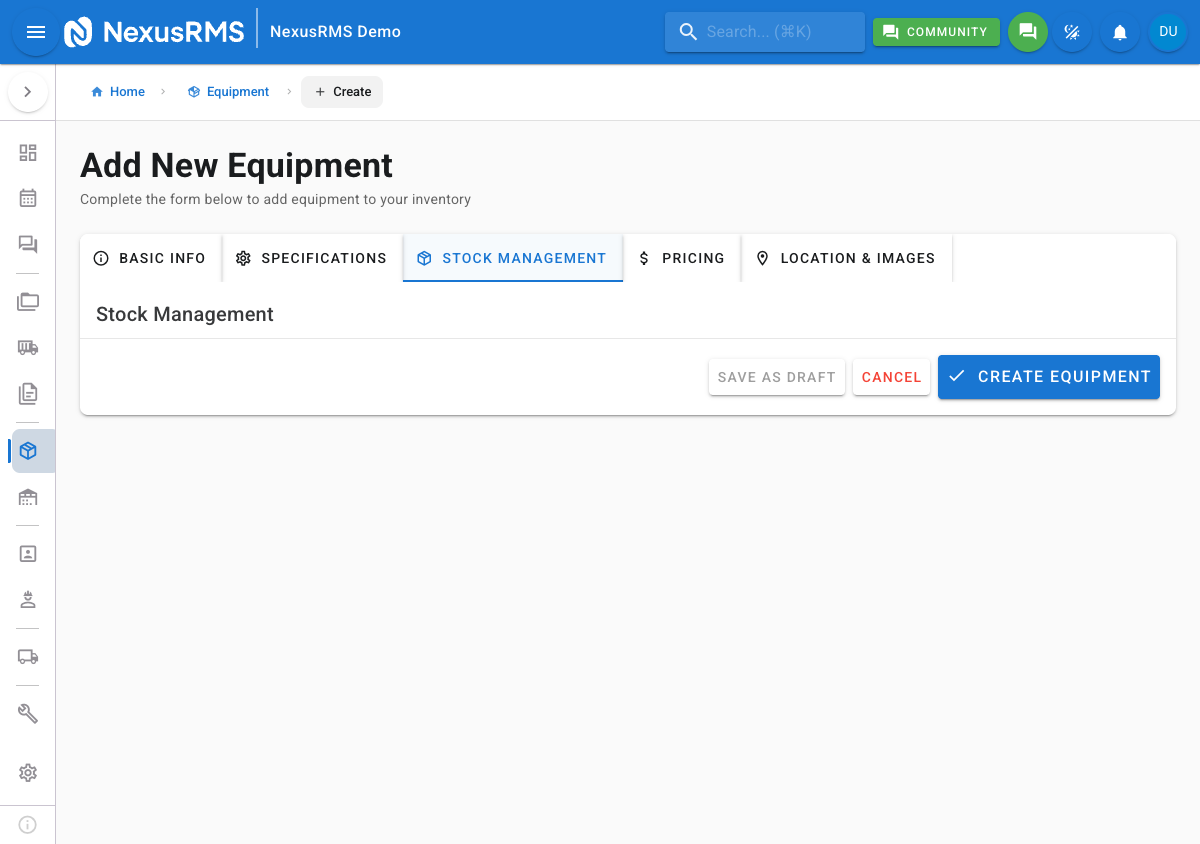Image resolution: width=1200 pixels, height=844 pixels.
Task: Click the notification bell in the top bar
Action: point(1119,31)
